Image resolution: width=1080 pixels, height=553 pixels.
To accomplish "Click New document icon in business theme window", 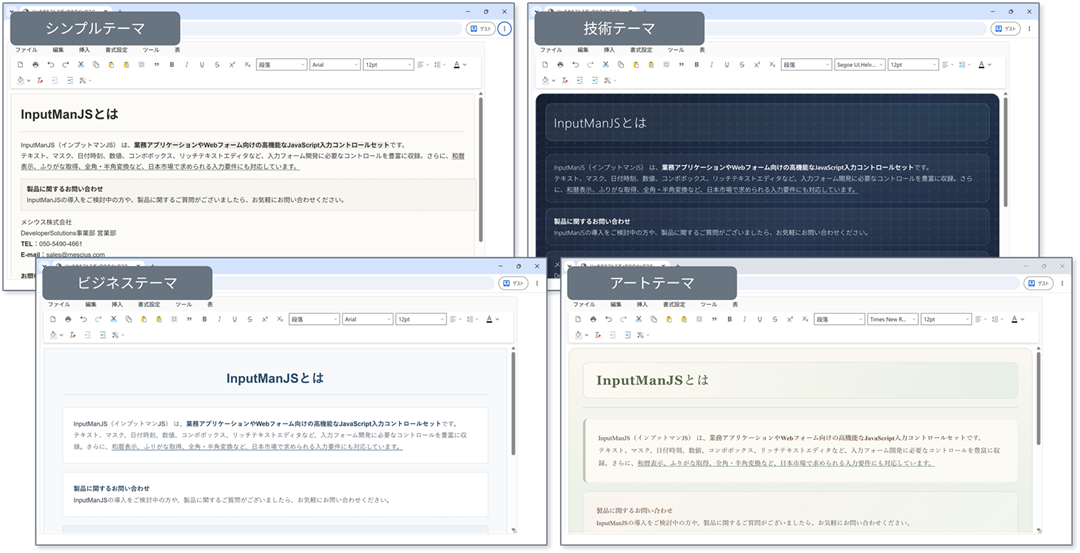I will click(53, 320).
